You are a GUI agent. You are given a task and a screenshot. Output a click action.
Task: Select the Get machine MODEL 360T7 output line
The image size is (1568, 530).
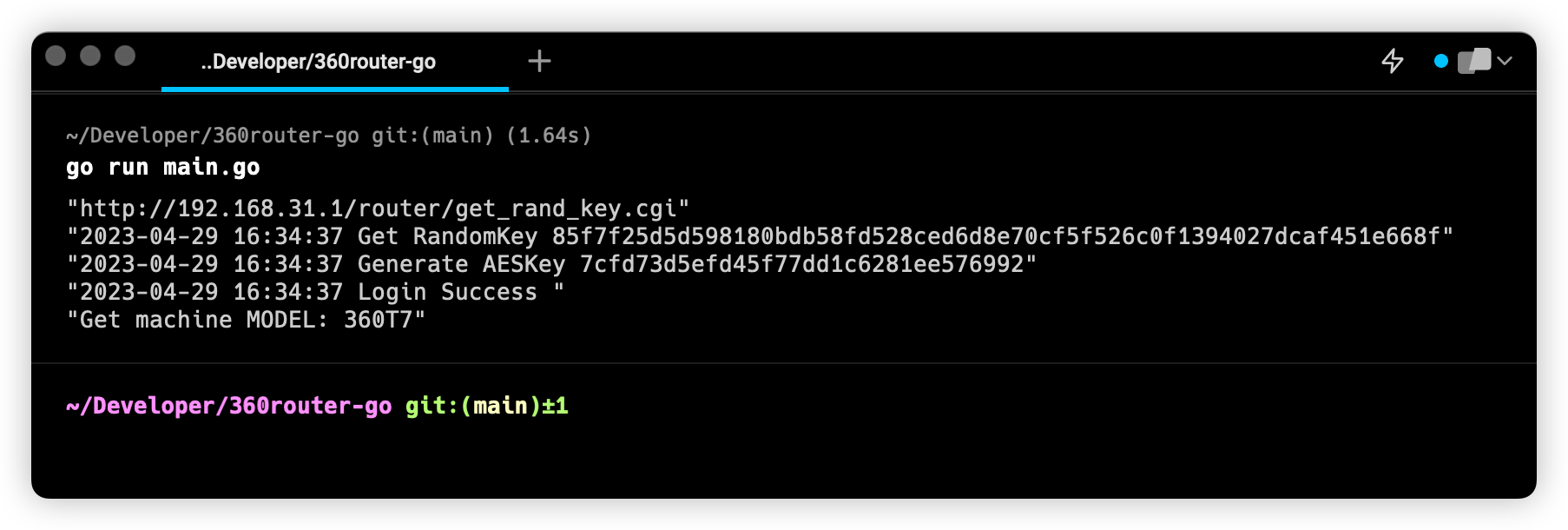tap(246, 320)
